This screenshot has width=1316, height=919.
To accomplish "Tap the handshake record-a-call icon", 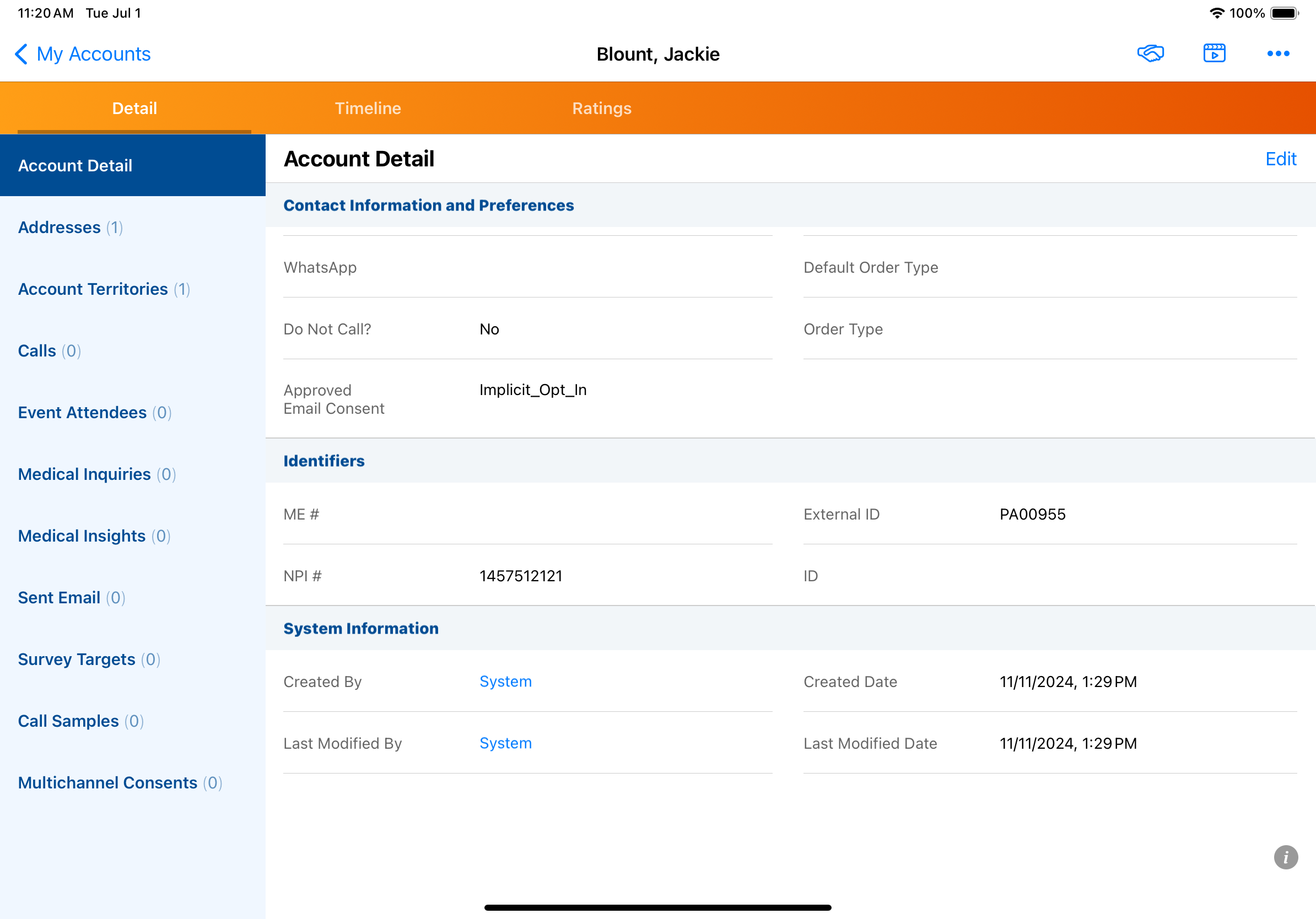I will pos(1150,53).
